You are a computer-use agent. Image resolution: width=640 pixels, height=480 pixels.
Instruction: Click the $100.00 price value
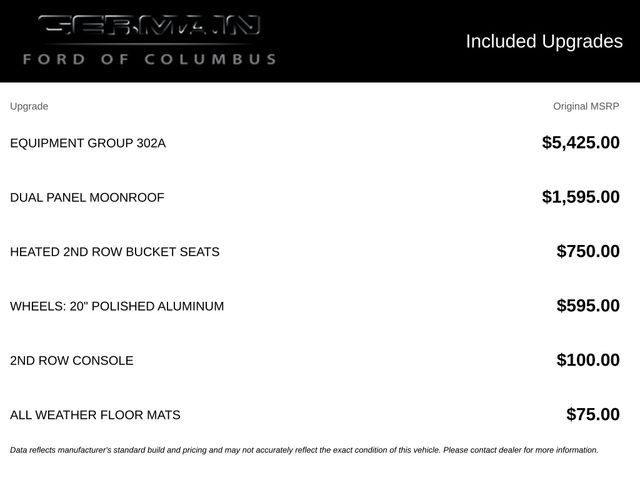tap(588, 360)
